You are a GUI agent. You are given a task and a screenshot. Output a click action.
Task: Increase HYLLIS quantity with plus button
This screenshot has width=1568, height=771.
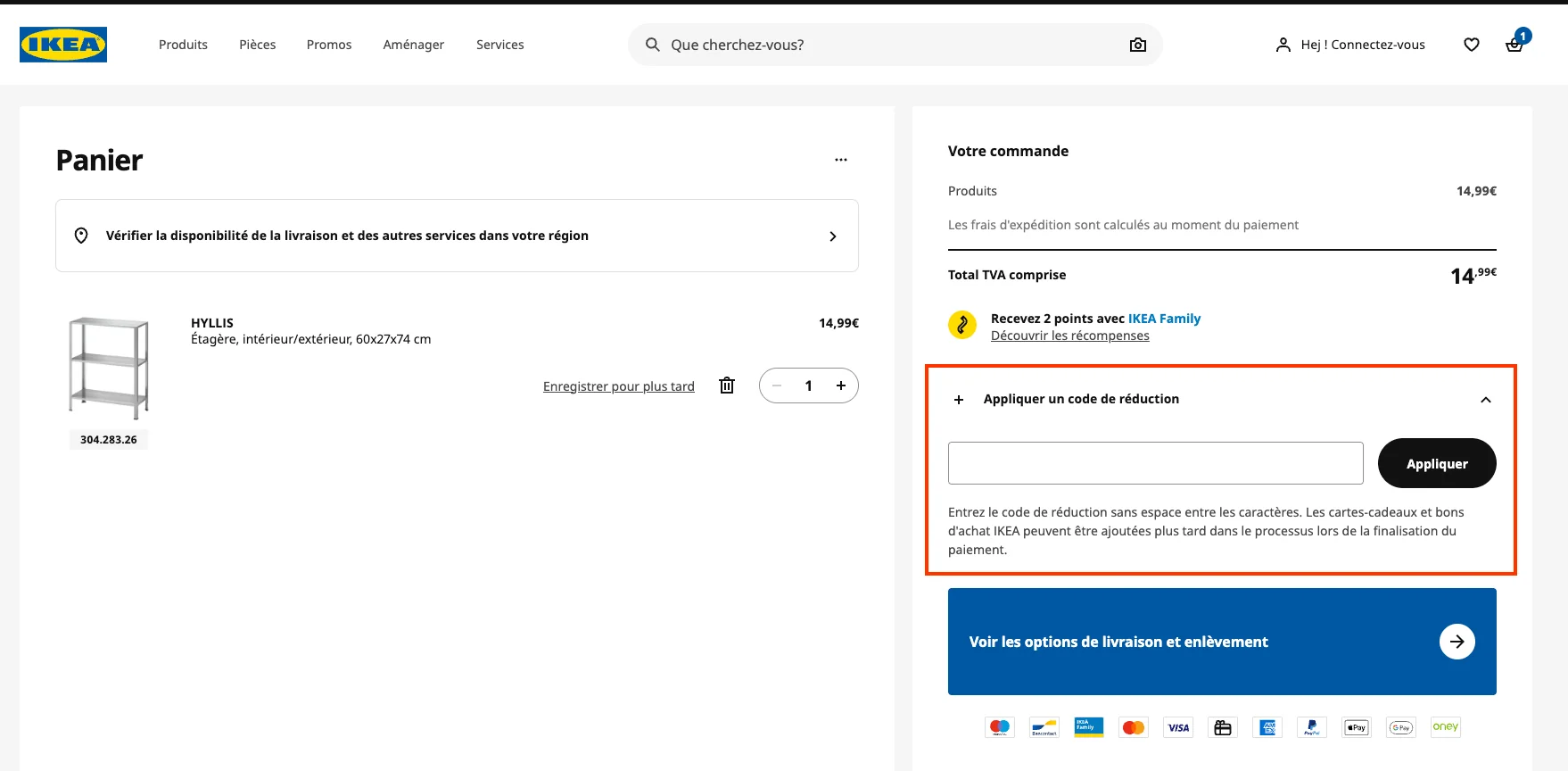click(841, 385)
